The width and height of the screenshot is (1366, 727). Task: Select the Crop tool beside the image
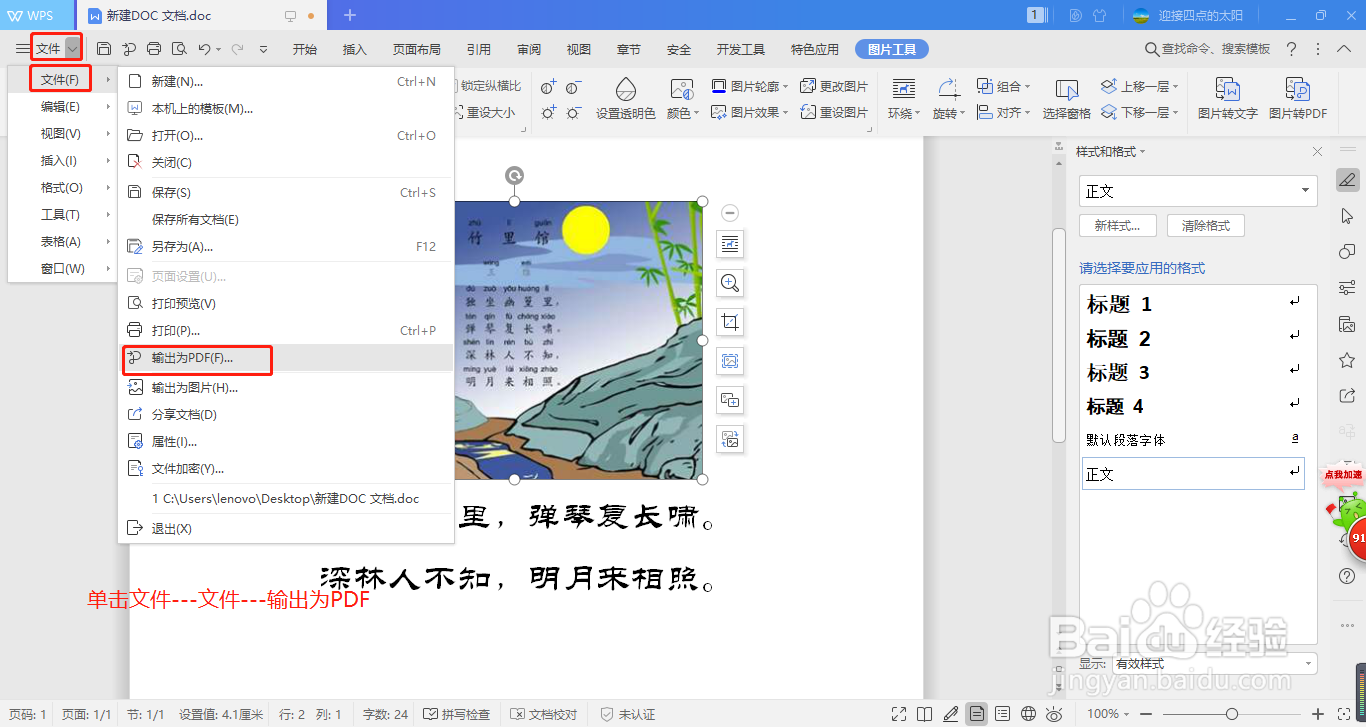[x=729, y=322]
